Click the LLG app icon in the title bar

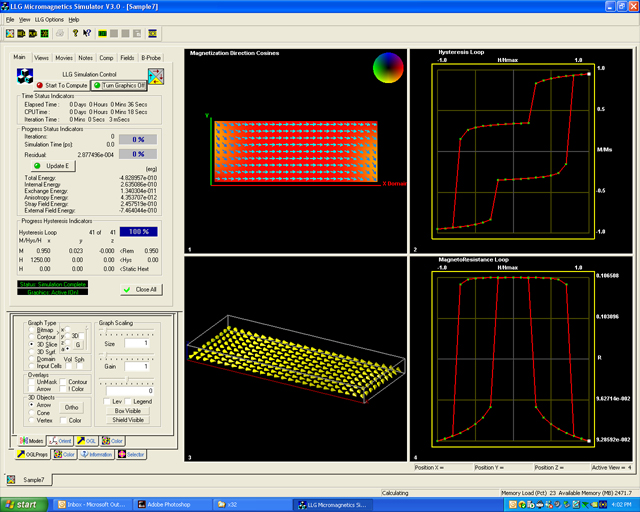coord(5,7)
